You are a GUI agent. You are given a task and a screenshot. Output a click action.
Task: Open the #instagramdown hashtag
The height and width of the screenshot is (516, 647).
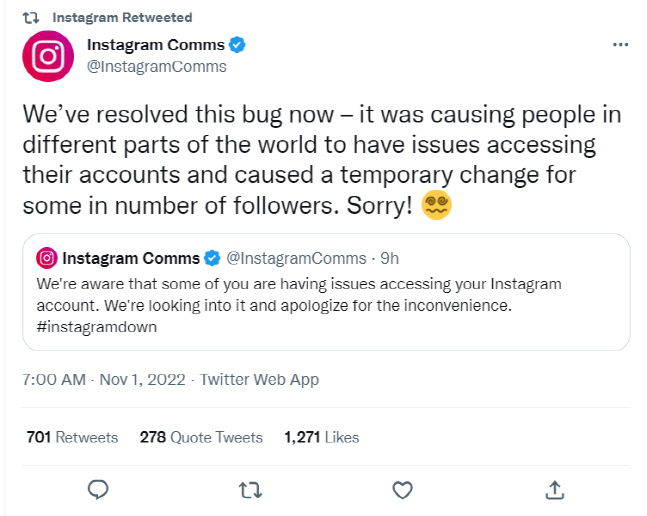(x=92, y=327)
